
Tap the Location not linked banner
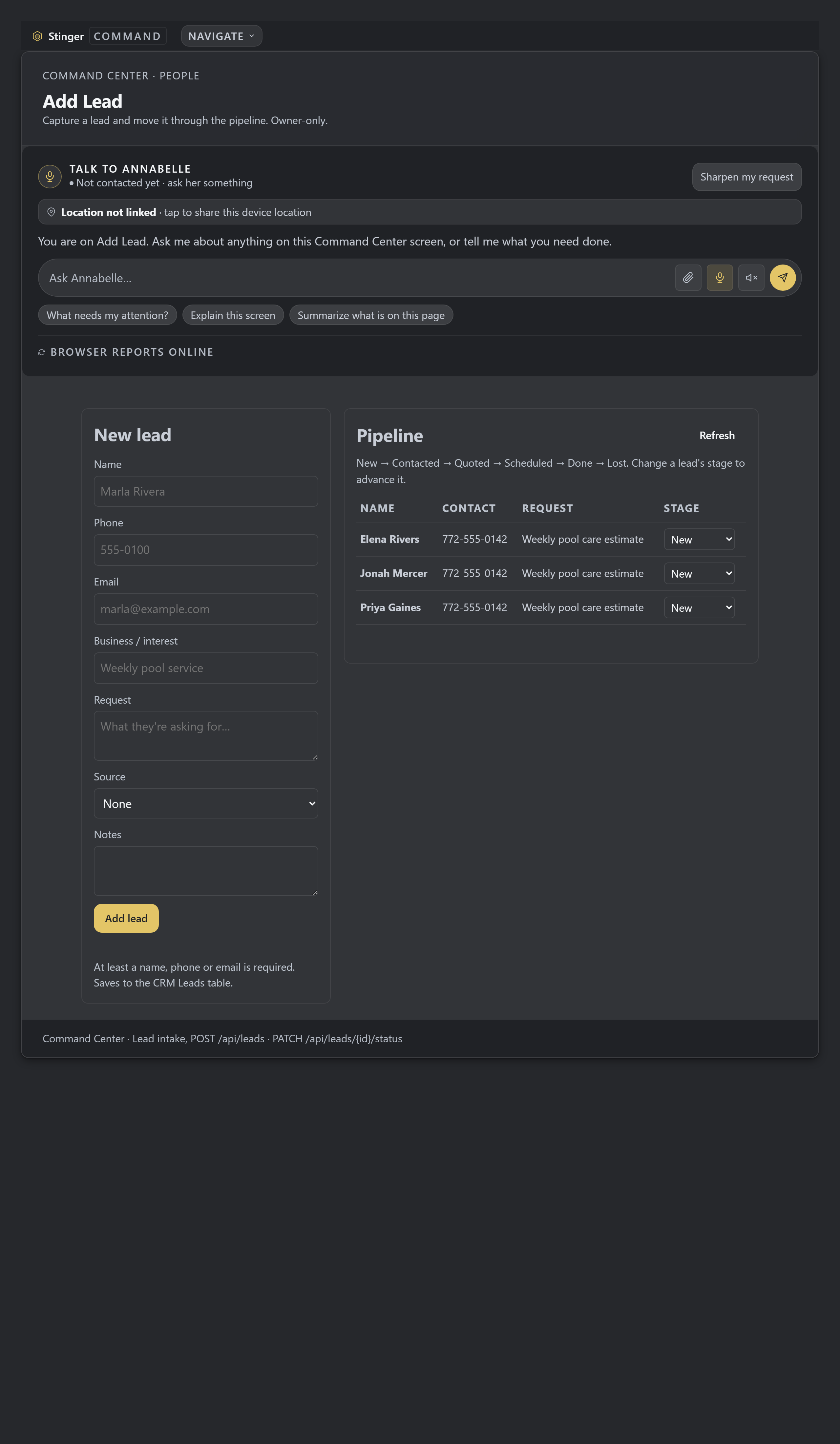[x=419, y=212]
